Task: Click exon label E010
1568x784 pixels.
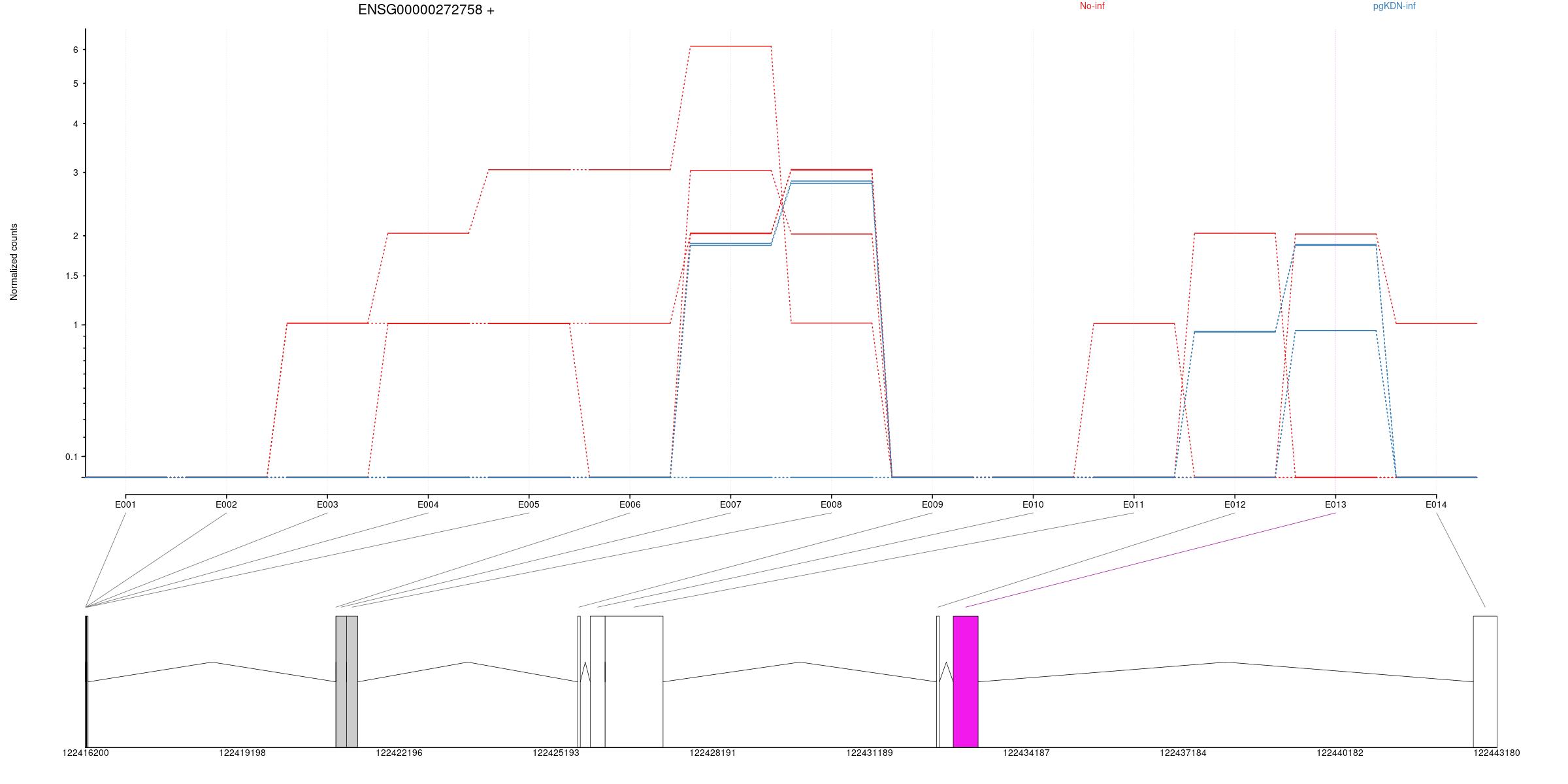Action: (x=1033, y=504)
